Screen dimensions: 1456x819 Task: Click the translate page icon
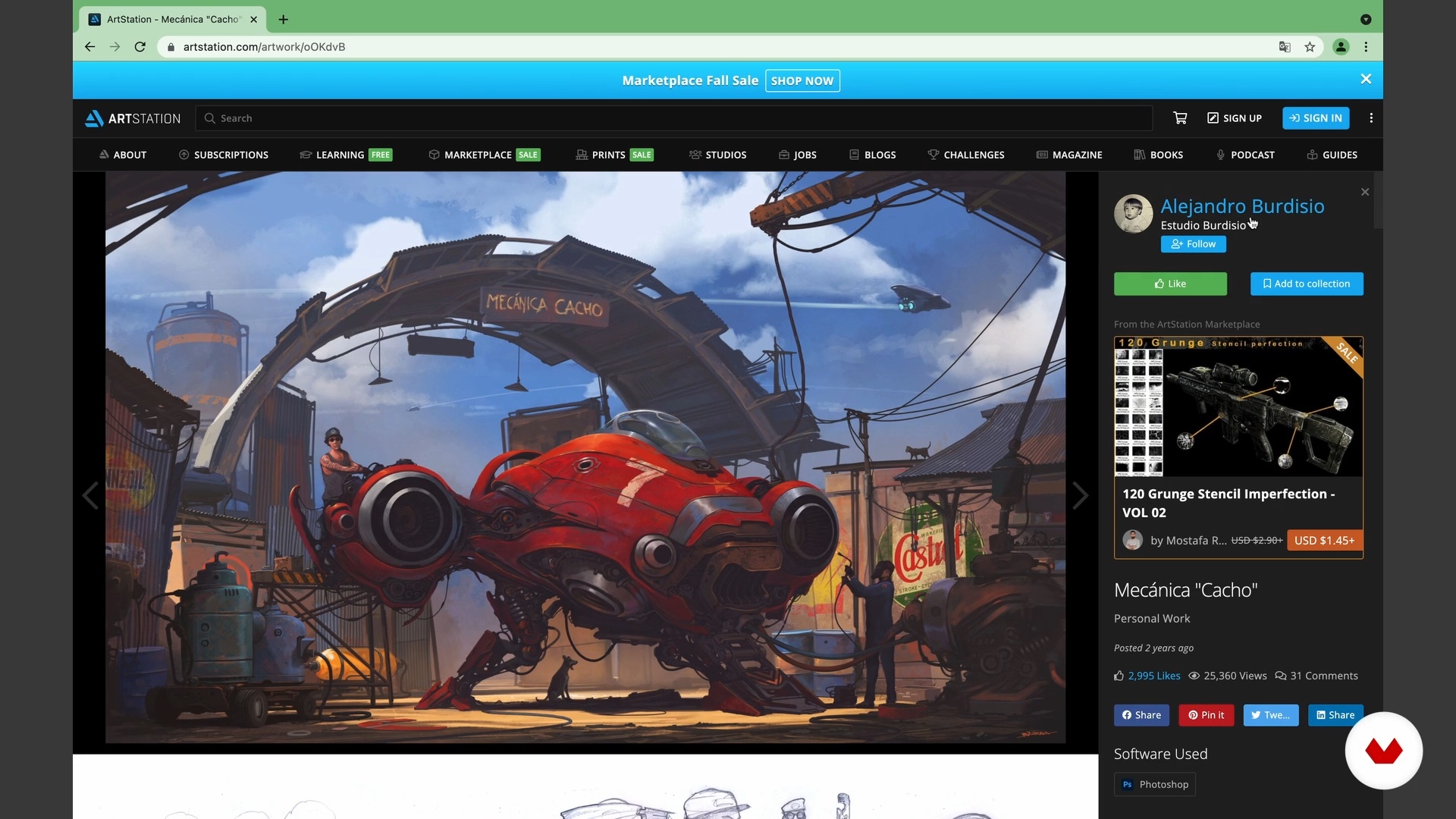tap(1285, 47)
